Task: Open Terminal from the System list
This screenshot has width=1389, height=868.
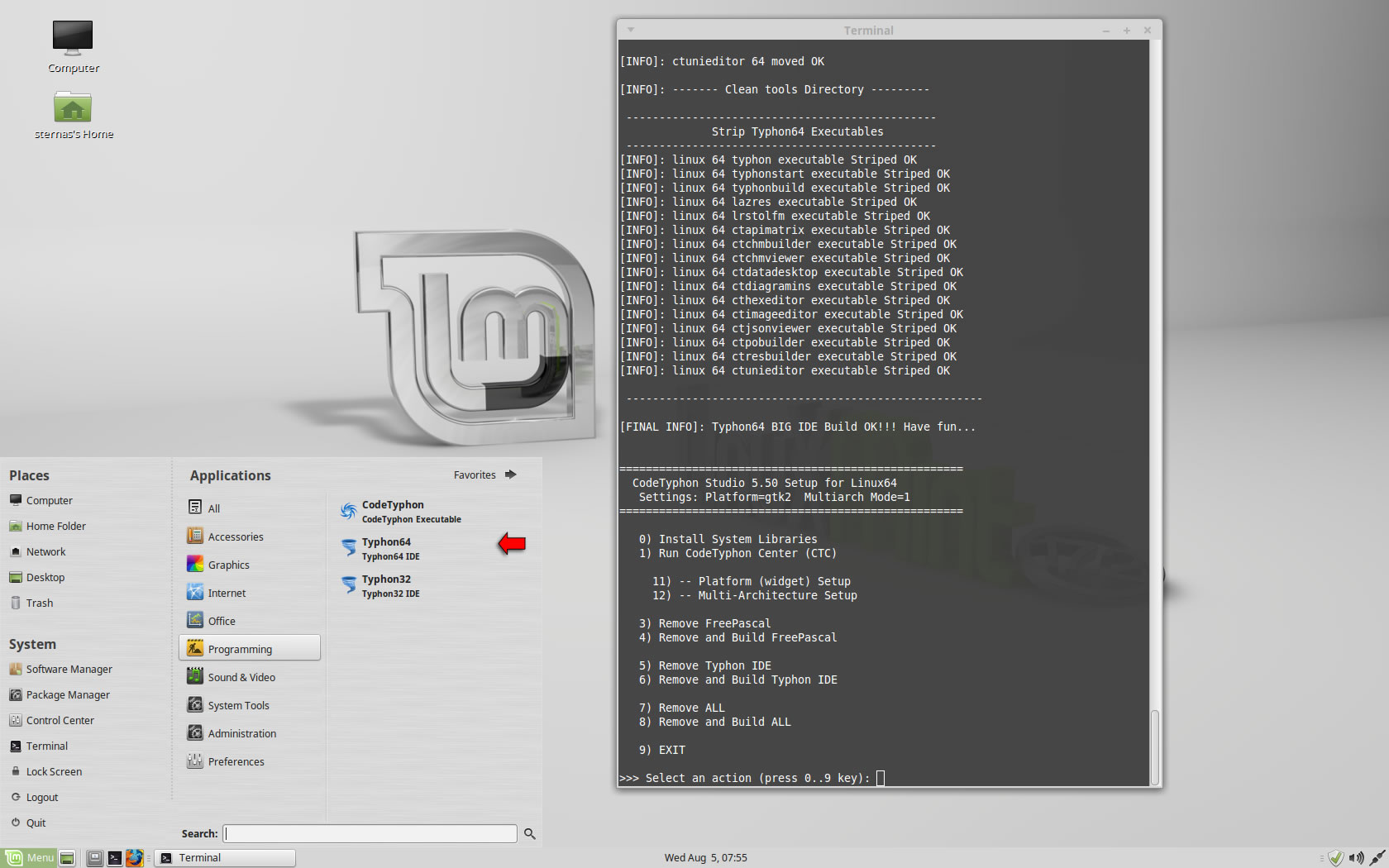Action: coord(39,746)
